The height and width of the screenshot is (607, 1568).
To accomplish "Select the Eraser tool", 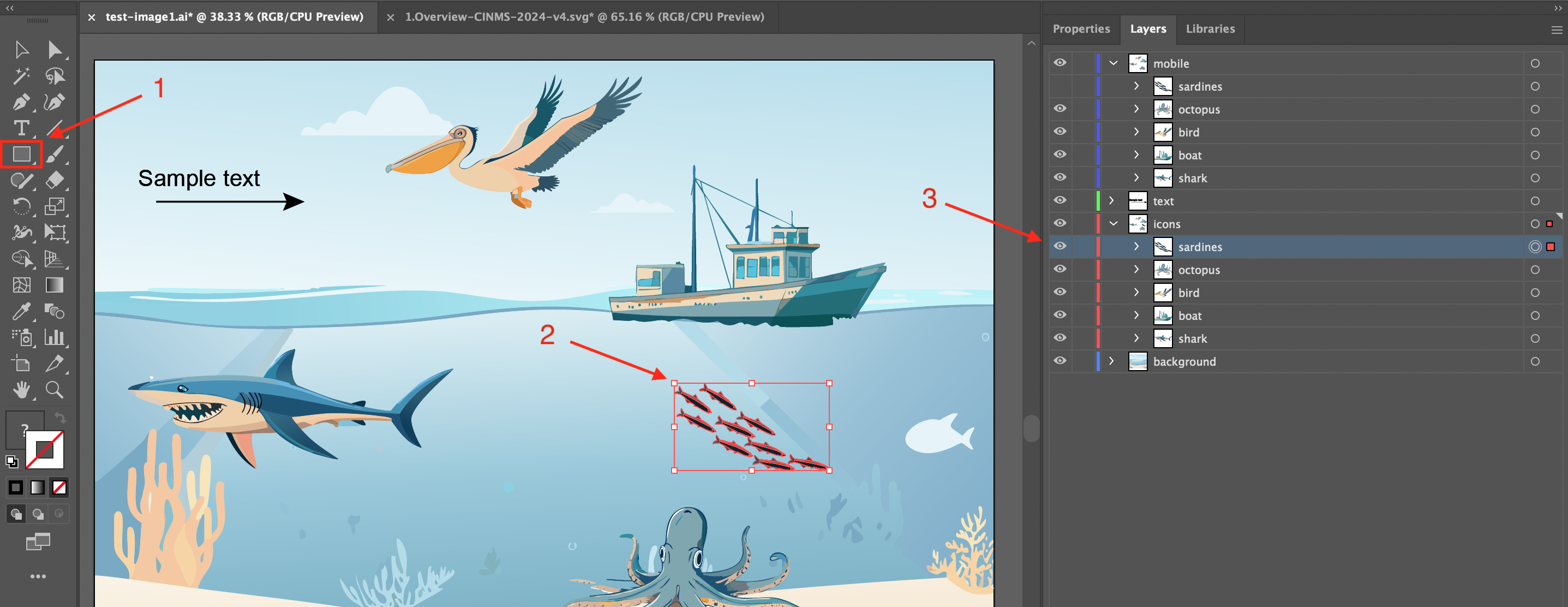I will 54,180.
